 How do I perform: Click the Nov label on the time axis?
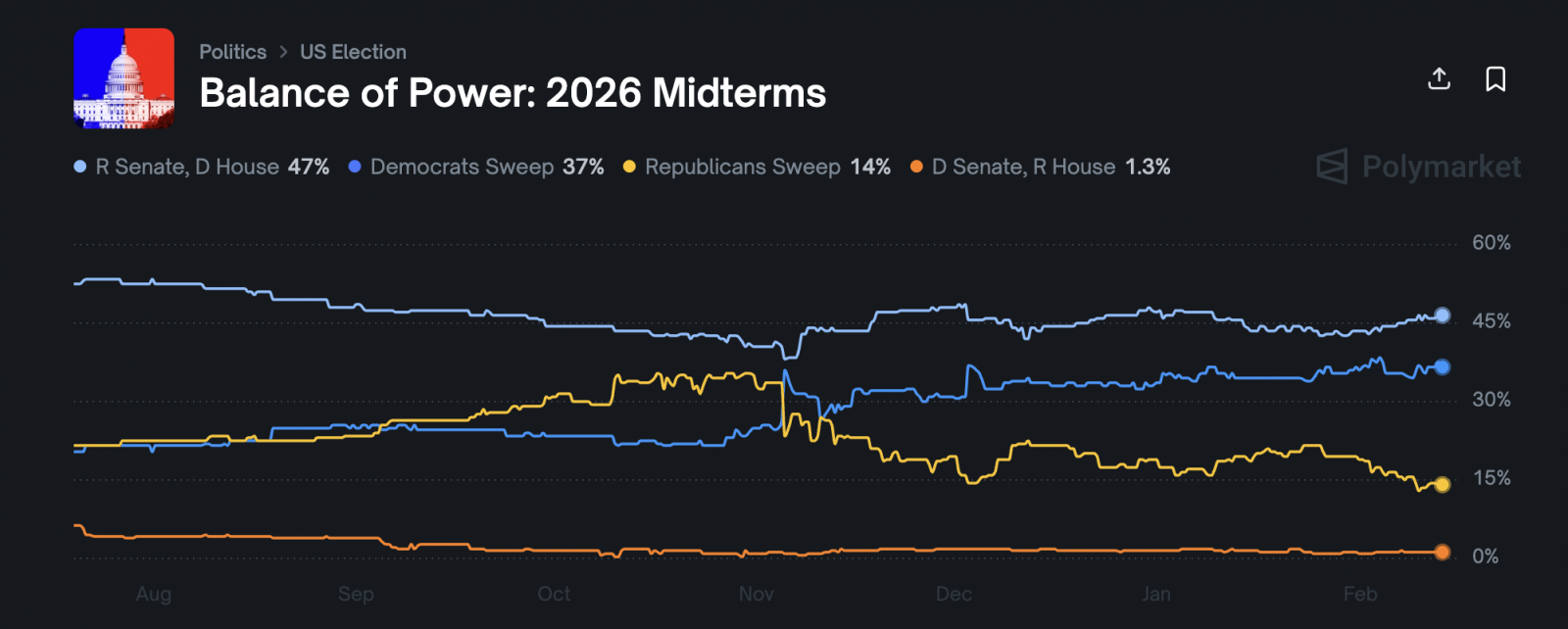point(756,594)
